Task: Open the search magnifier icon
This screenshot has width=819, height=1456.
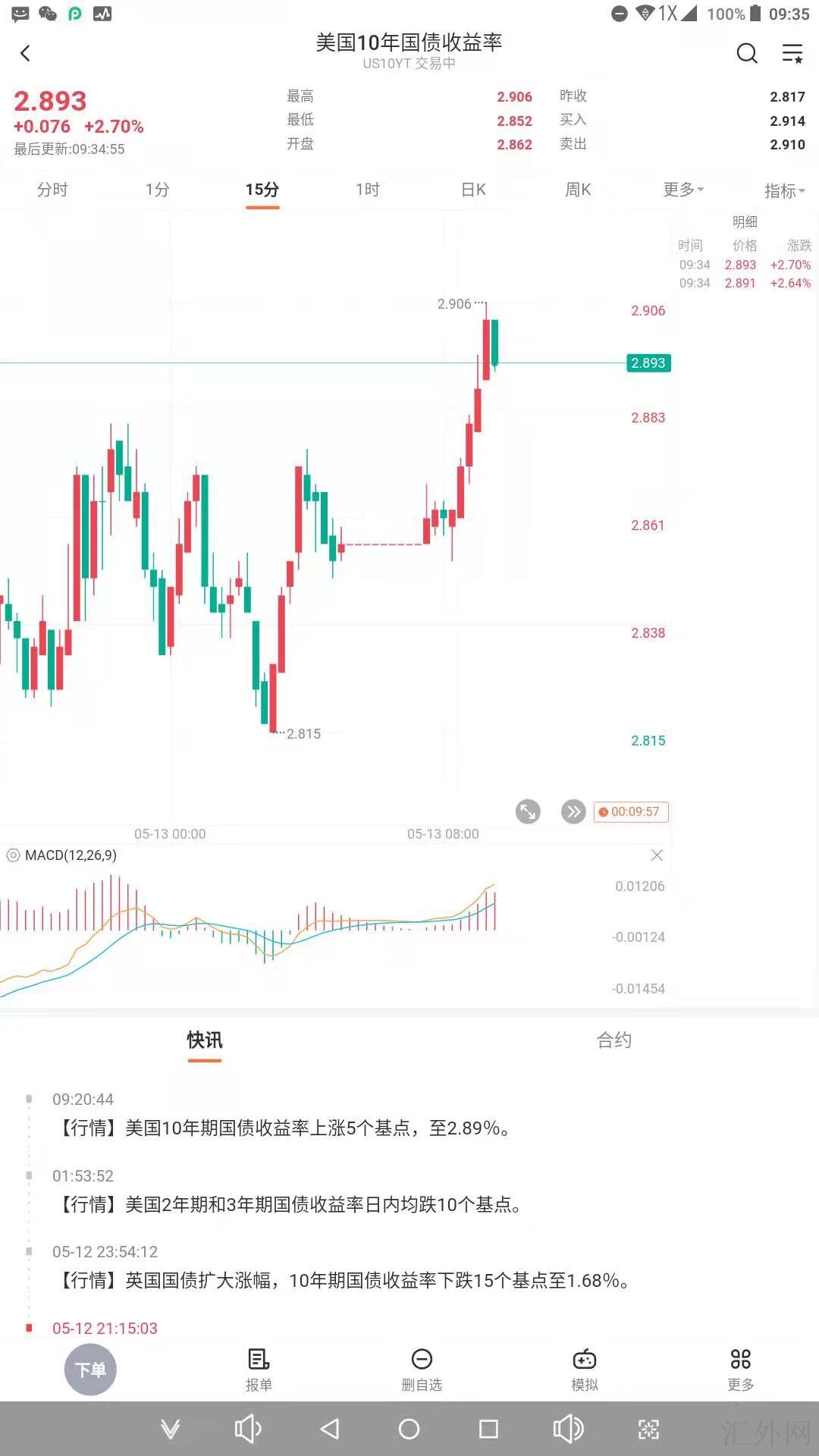Action: click(x=747, y=53)
